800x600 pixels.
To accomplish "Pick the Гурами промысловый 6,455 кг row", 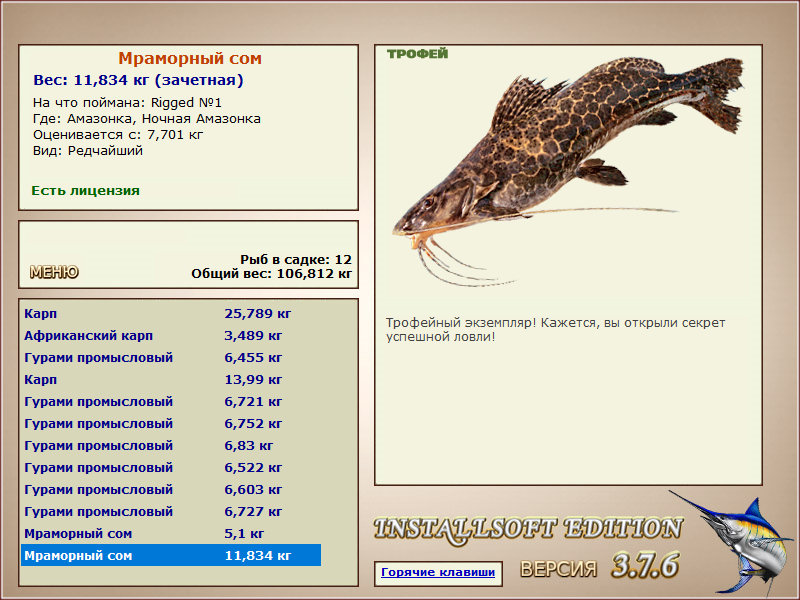I will click(171, 358).
